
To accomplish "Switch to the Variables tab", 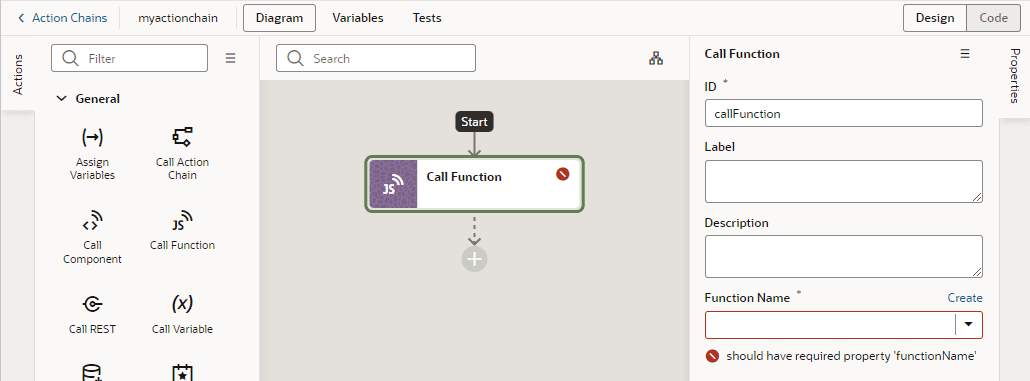I will [358, 18].
